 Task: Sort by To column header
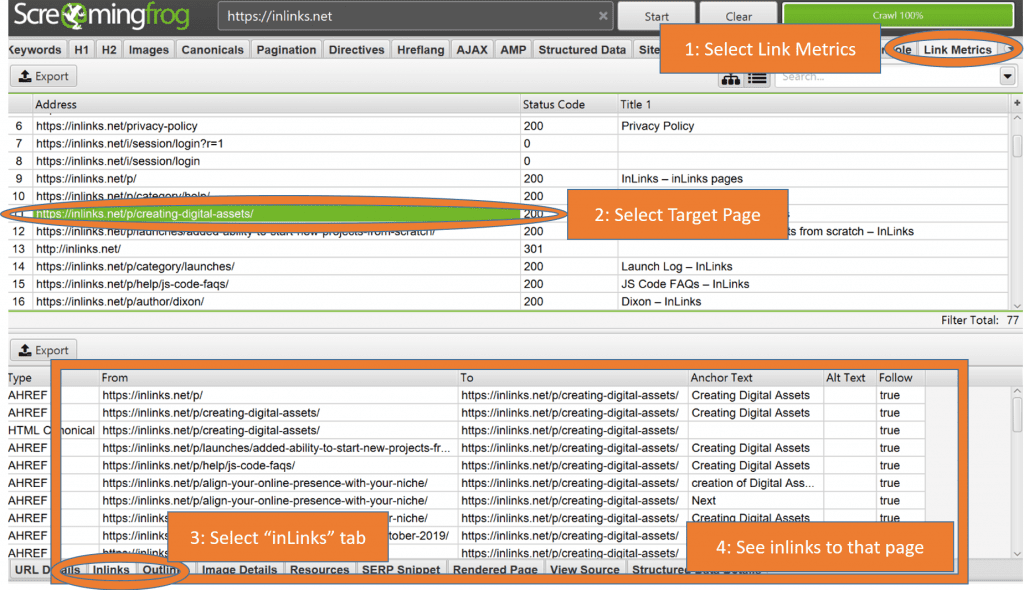click(573, 378)
